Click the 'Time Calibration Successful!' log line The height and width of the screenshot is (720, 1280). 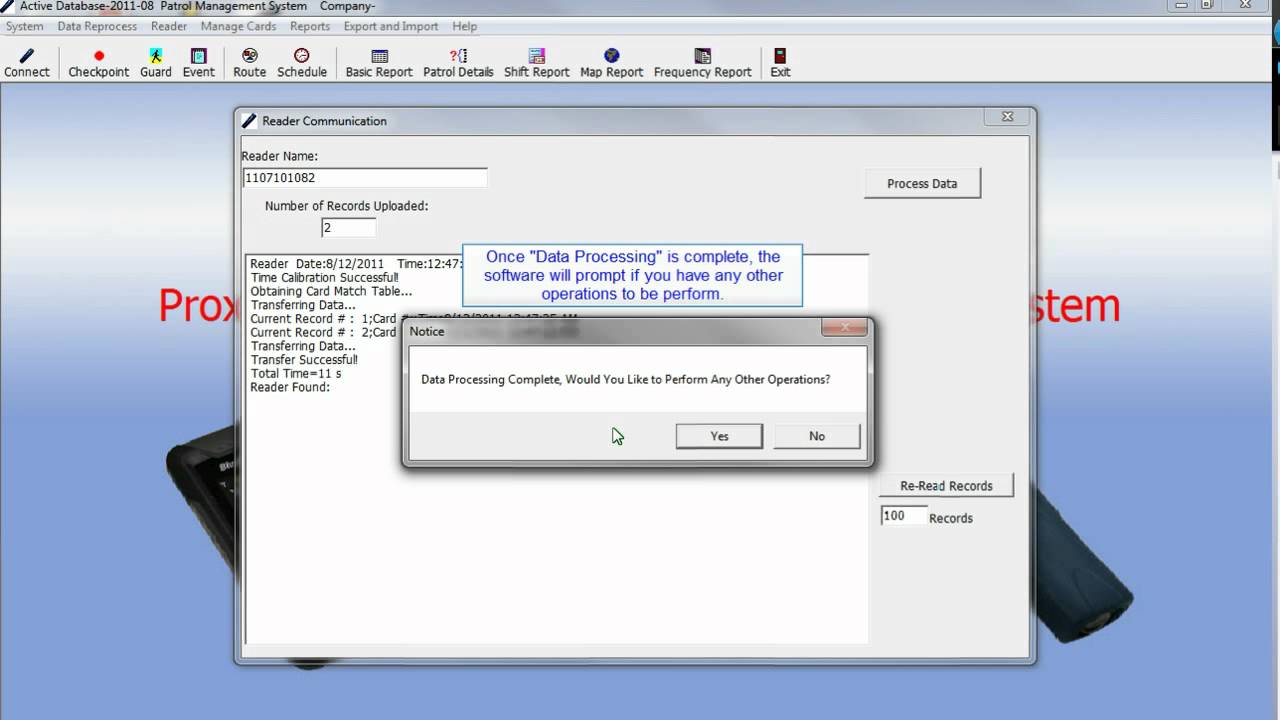(x=324, y=277)
